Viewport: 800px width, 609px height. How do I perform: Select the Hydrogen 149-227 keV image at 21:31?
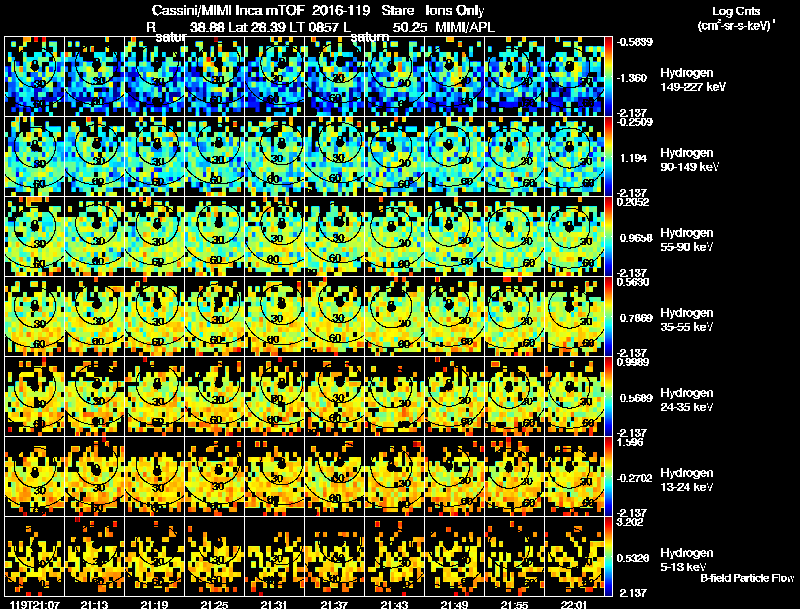274,76
